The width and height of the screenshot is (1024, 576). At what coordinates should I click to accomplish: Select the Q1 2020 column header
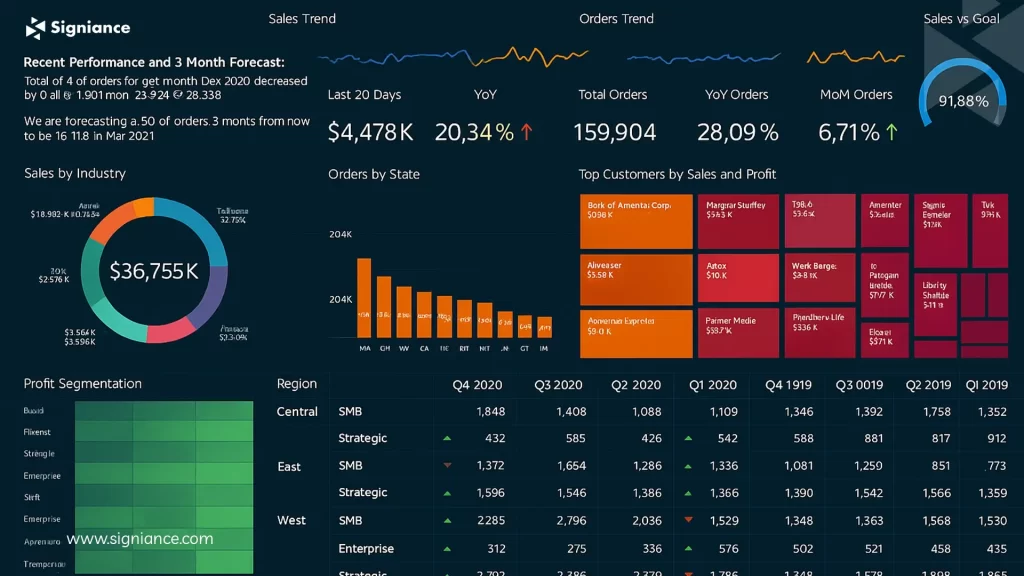tap(712, 385)
